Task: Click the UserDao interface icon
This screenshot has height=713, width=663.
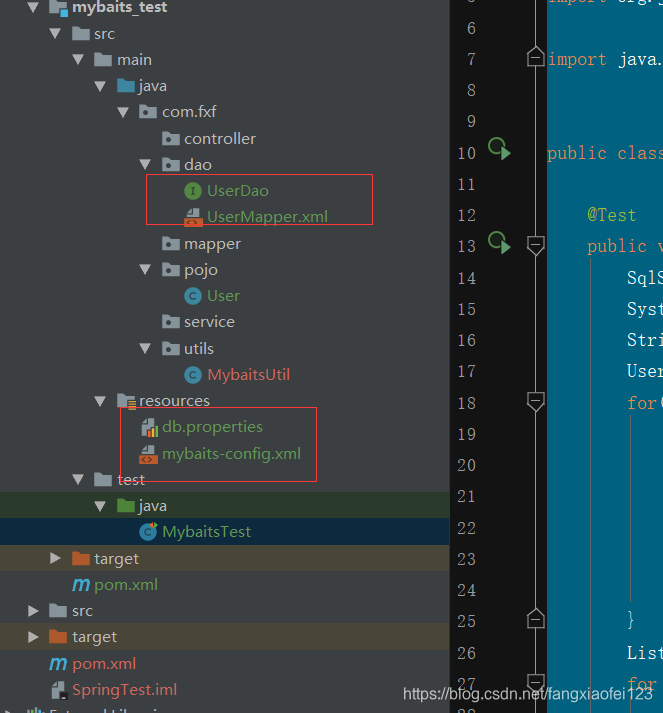Action: point(193,191)
